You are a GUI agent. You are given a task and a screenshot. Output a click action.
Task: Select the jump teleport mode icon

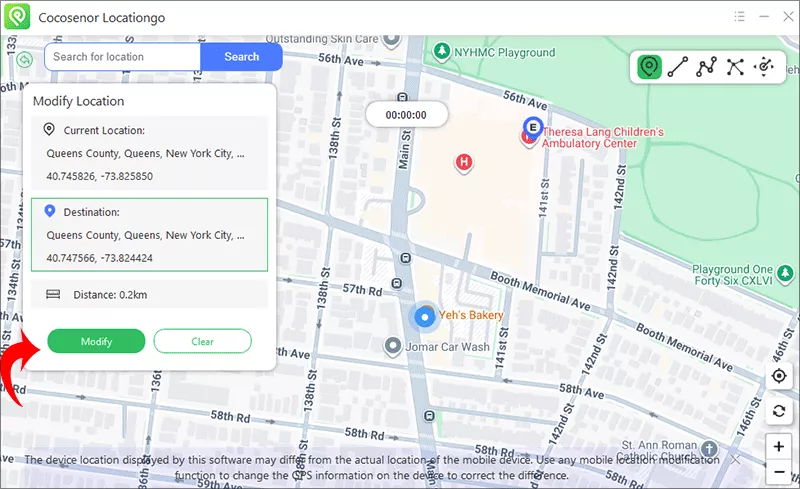[735, 67]
